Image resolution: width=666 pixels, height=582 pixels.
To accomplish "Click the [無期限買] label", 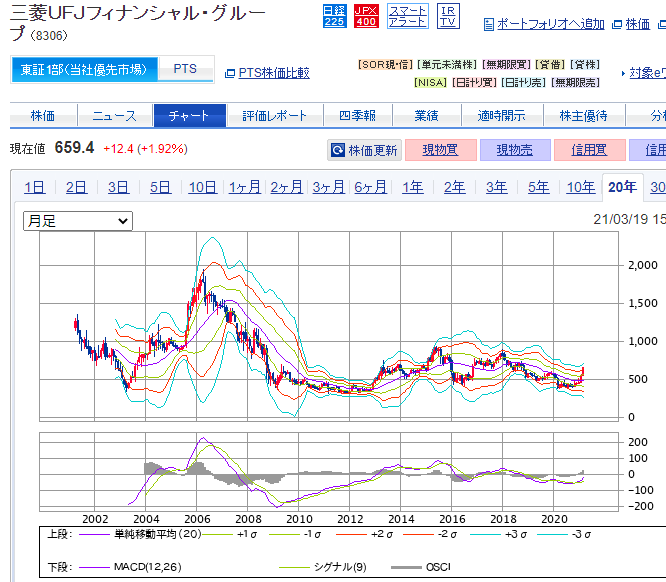I will click(506, 65).
